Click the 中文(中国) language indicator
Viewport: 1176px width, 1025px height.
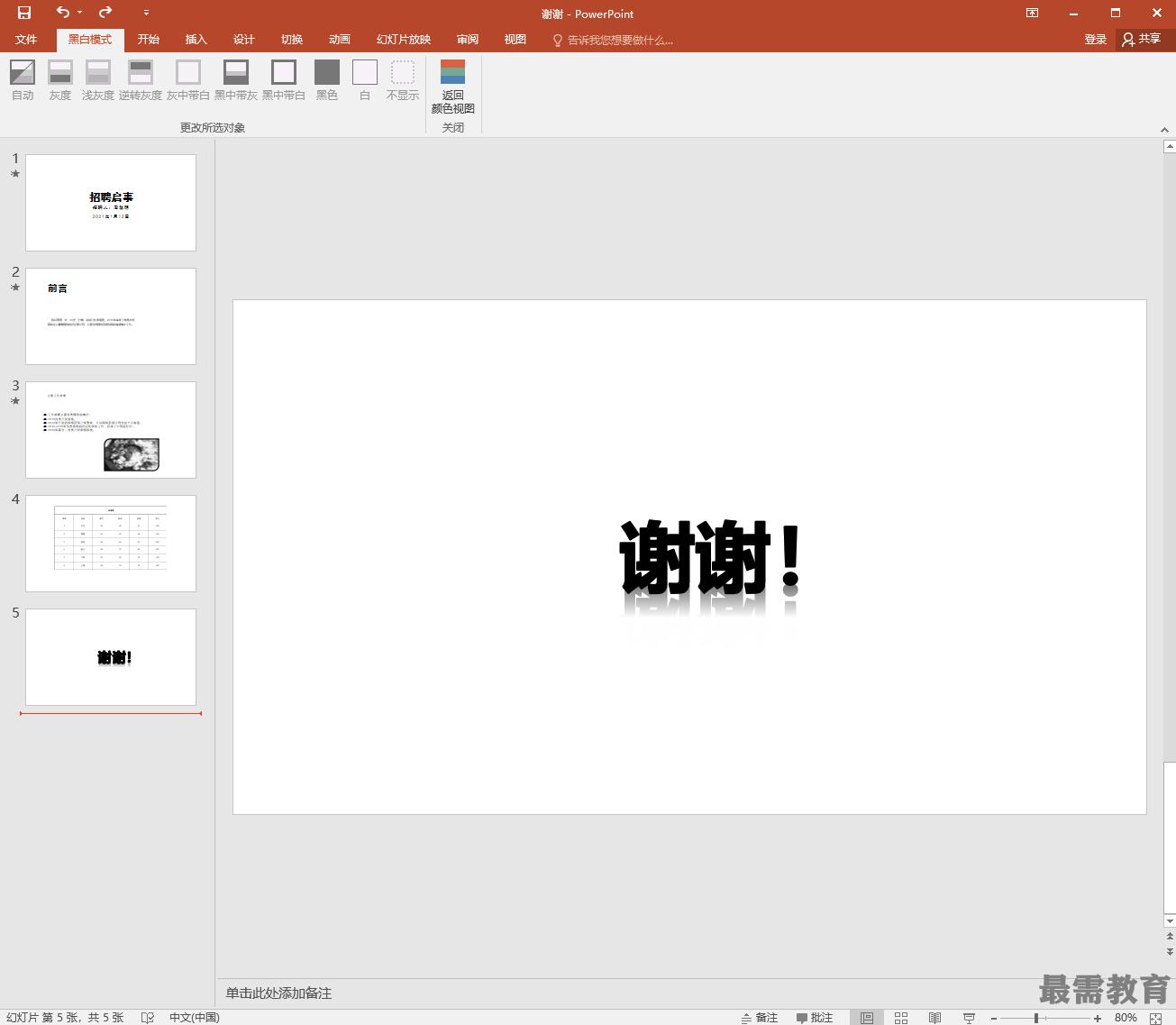(194, 1017)
